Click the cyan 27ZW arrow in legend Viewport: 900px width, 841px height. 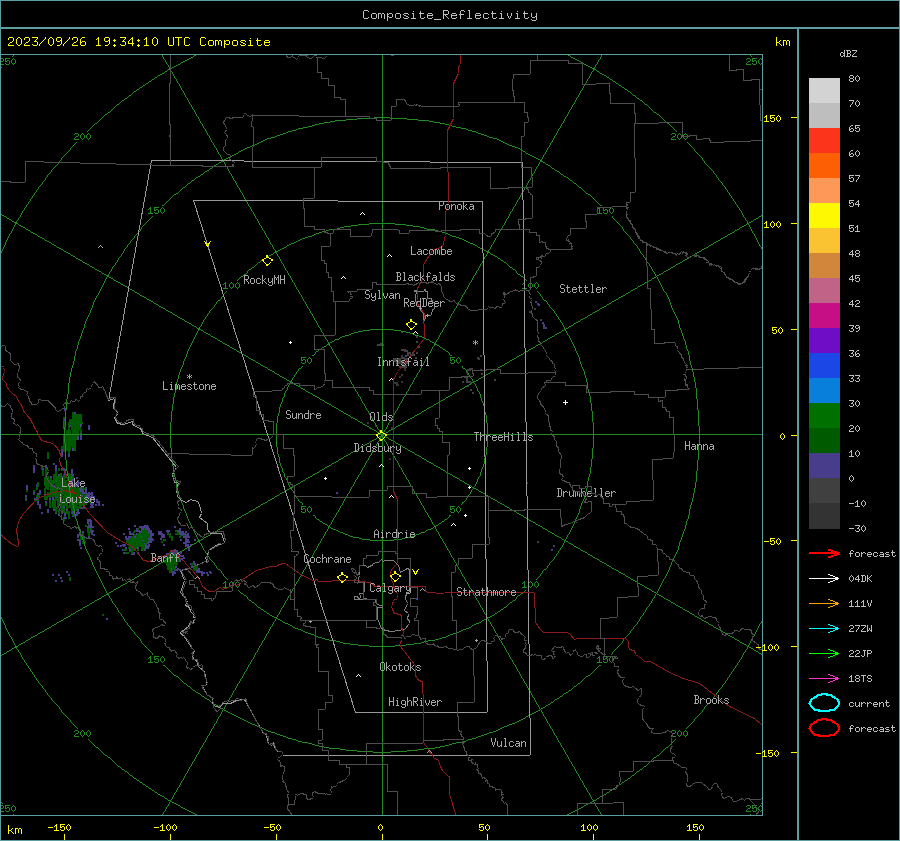pos(824,629)
